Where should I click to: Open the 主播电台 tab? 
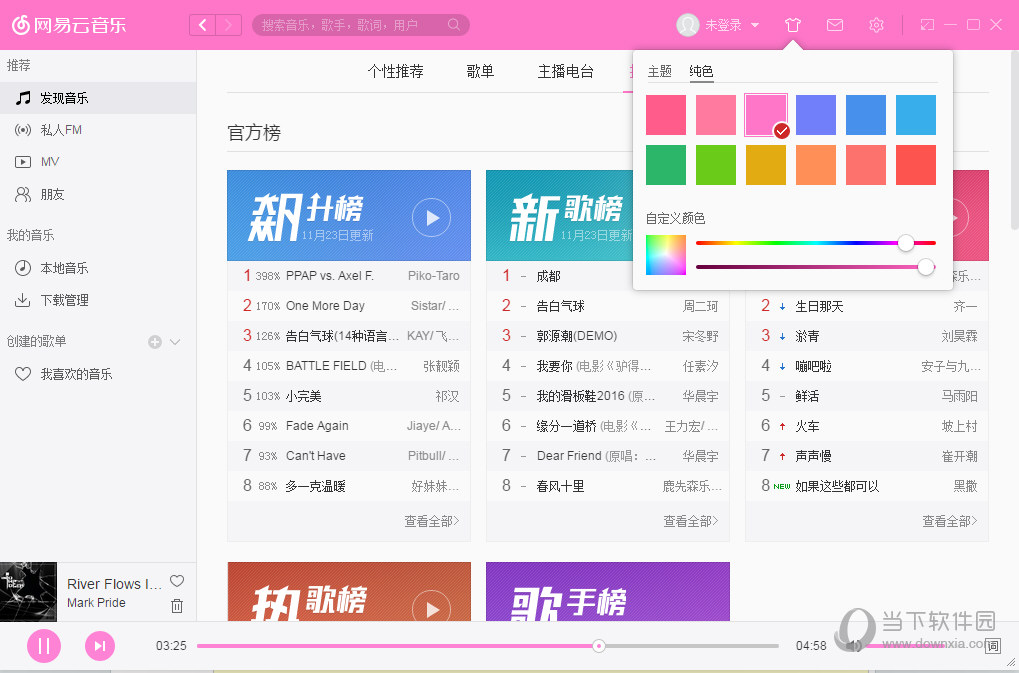[566, 71]
